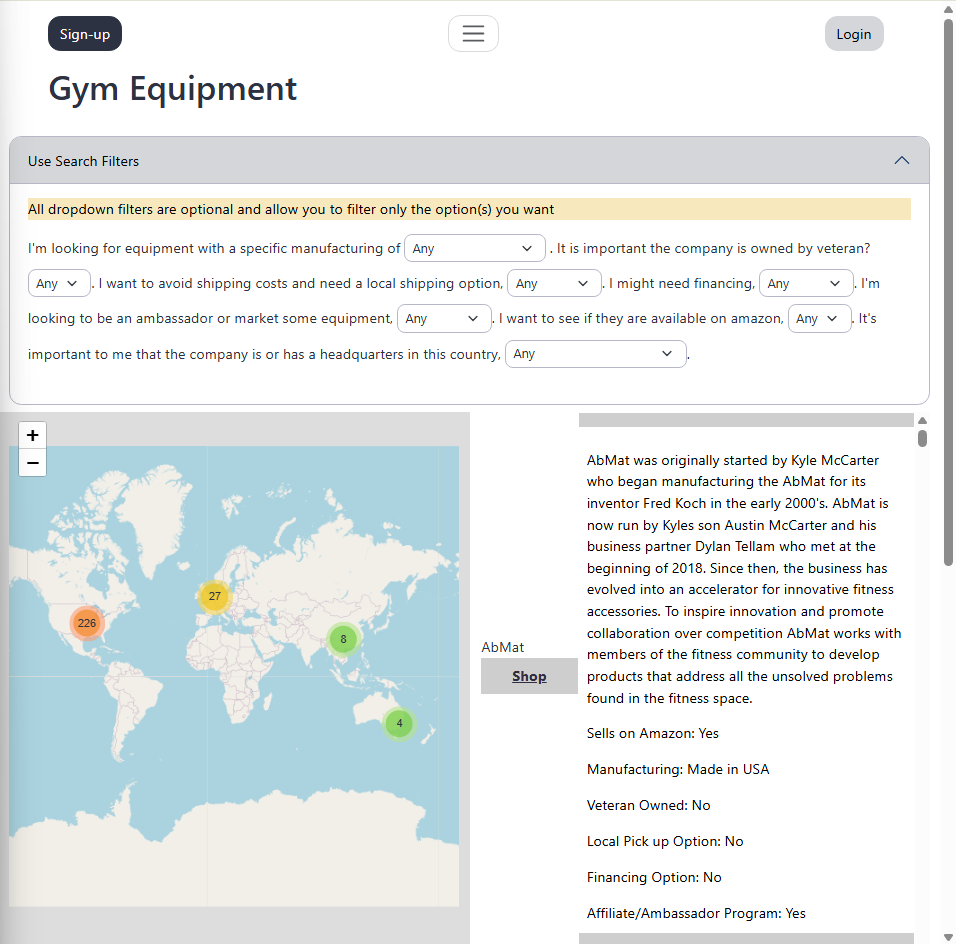The height and width of the screenshot is (944, 956).
Task: Click the Sign-up button
Action: click(85, 34)
